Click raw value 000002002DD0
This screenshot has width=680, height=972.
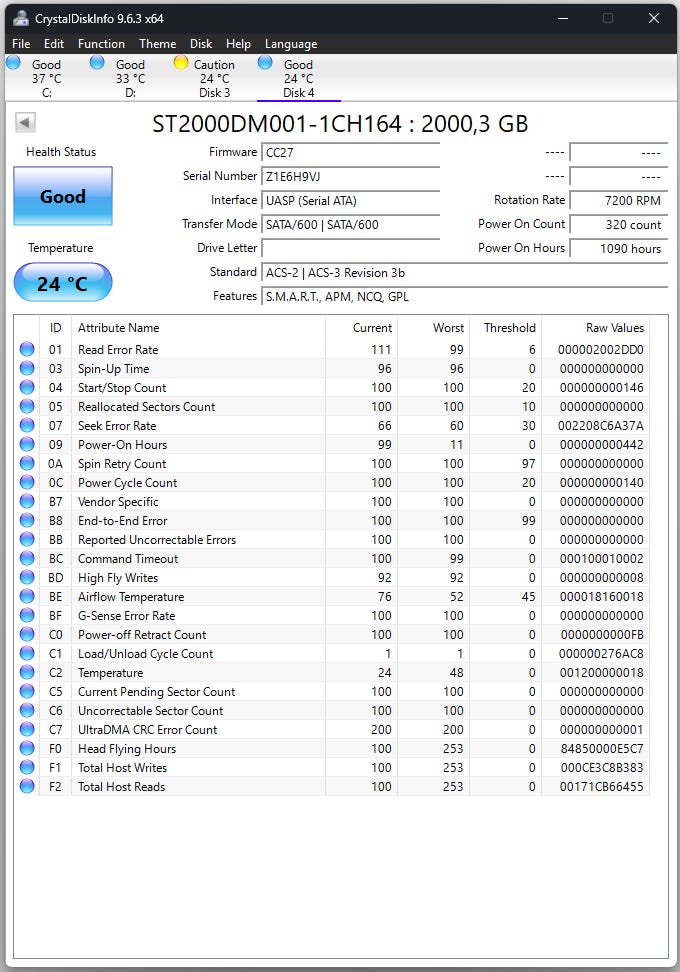click(601, 350)
